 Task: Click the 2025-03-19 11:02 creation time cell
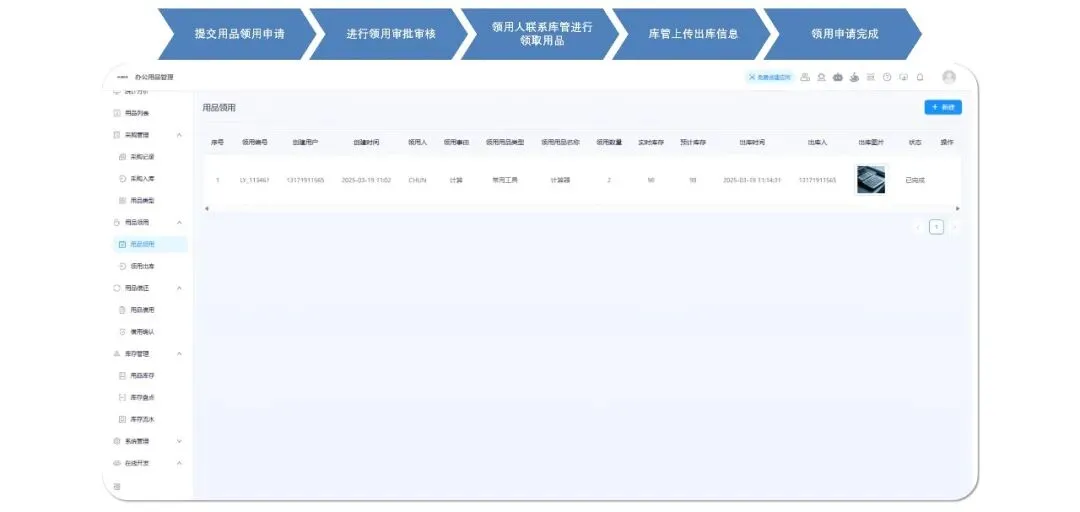click(366, 180)
